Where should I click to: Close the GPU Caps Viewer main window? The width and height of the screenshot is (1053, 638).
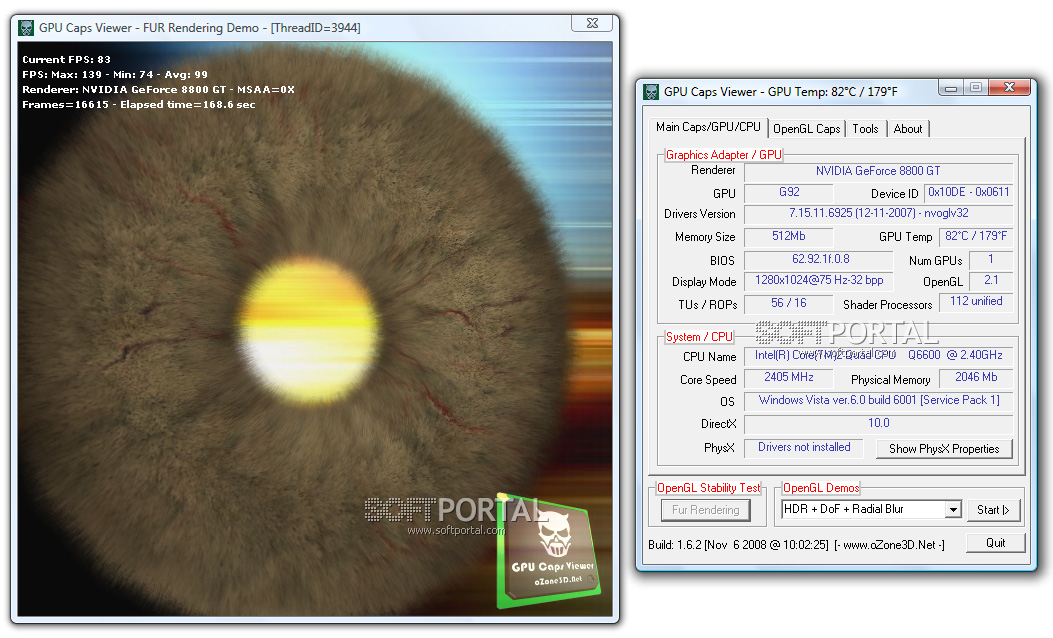point(1009,87)
